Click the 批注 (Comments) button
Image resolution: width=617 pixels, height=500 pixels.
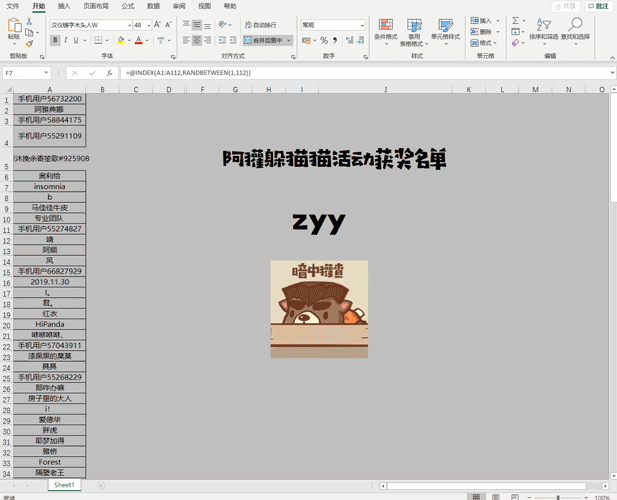click(597, 6)
